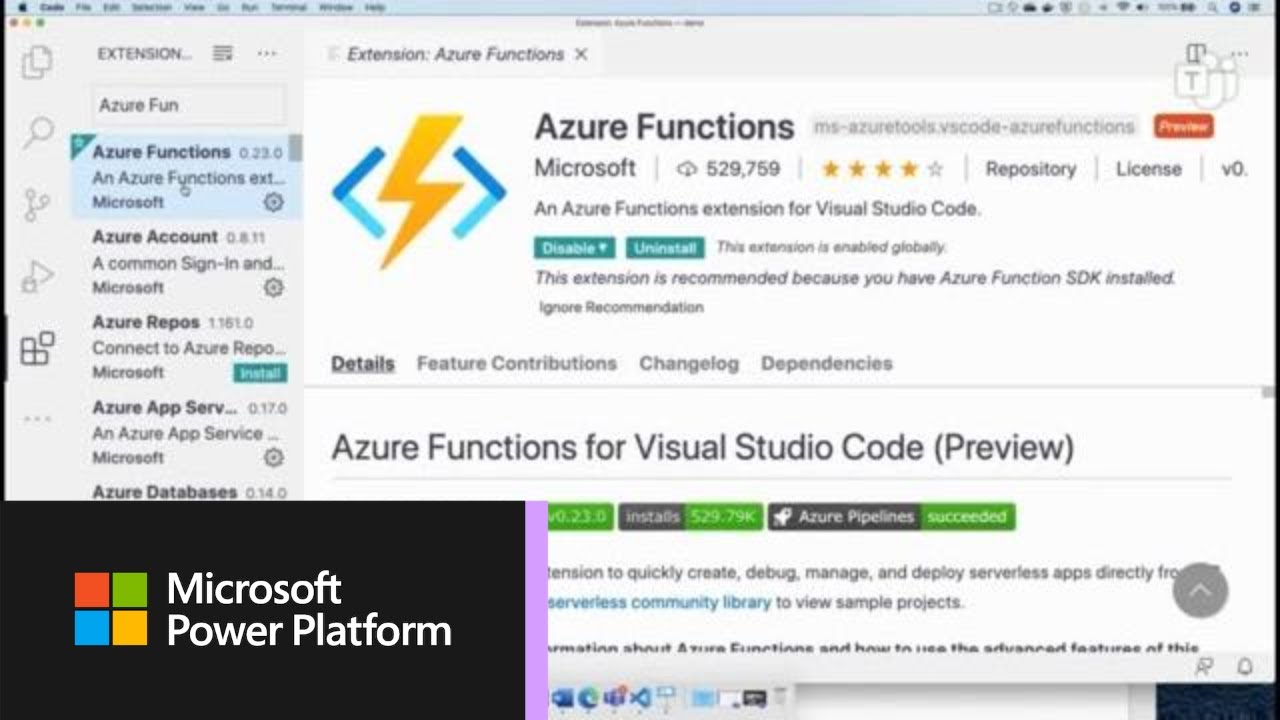Click the extension list scrollbar
The image size is (1280, 720).
(x=296, y=148)
